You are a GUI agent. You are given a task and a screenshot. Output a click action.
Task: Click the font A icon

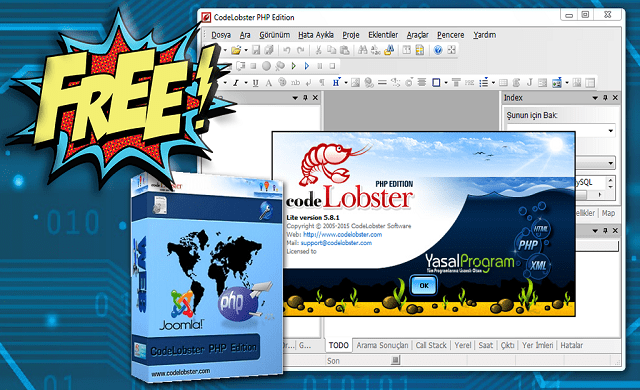coord(269,83)
